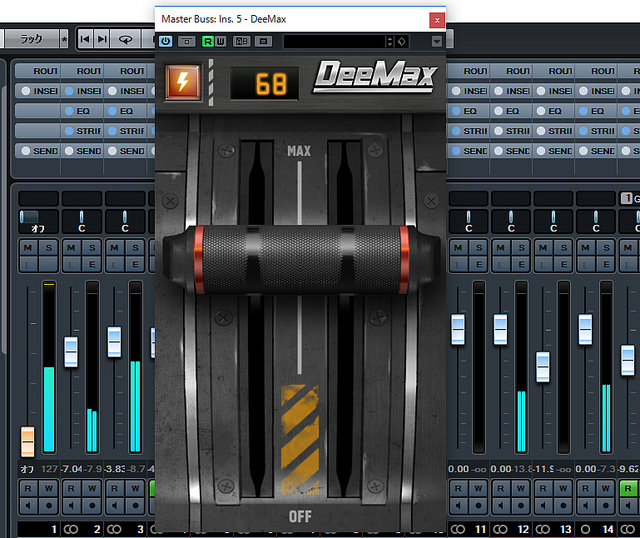Toggle the plugin bypass power icon
The height and width of the screenshot is (538, 640).
pyautogui.click(x=165, y=41)
